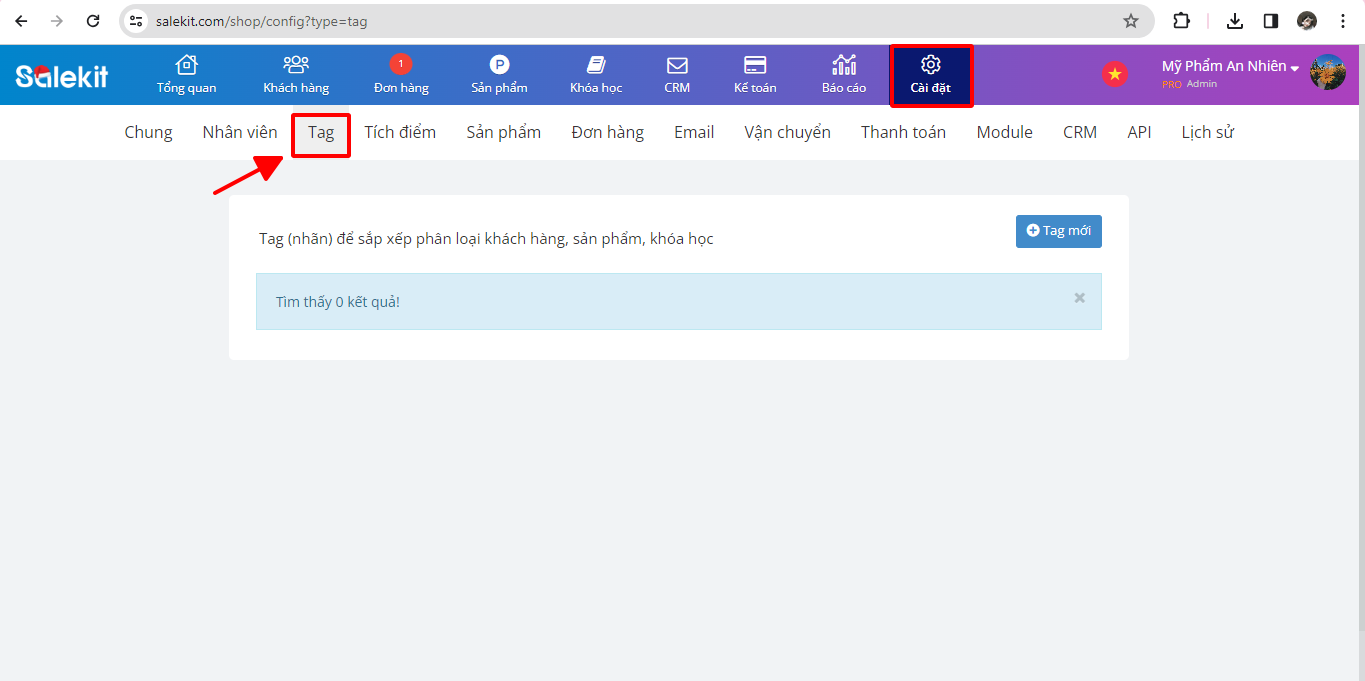The width and height of the screenshot is (1365, 681).
Task: Open Tổng quan home icon
Action: point(186,66)
